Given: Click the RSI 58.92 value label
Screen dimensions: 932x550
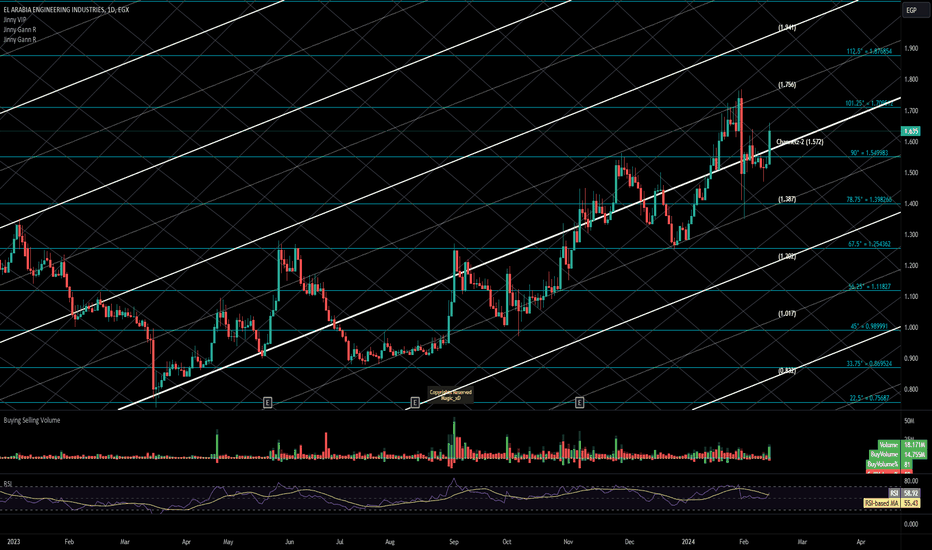Looking at the screenshot, I should [x=905, y=494].
